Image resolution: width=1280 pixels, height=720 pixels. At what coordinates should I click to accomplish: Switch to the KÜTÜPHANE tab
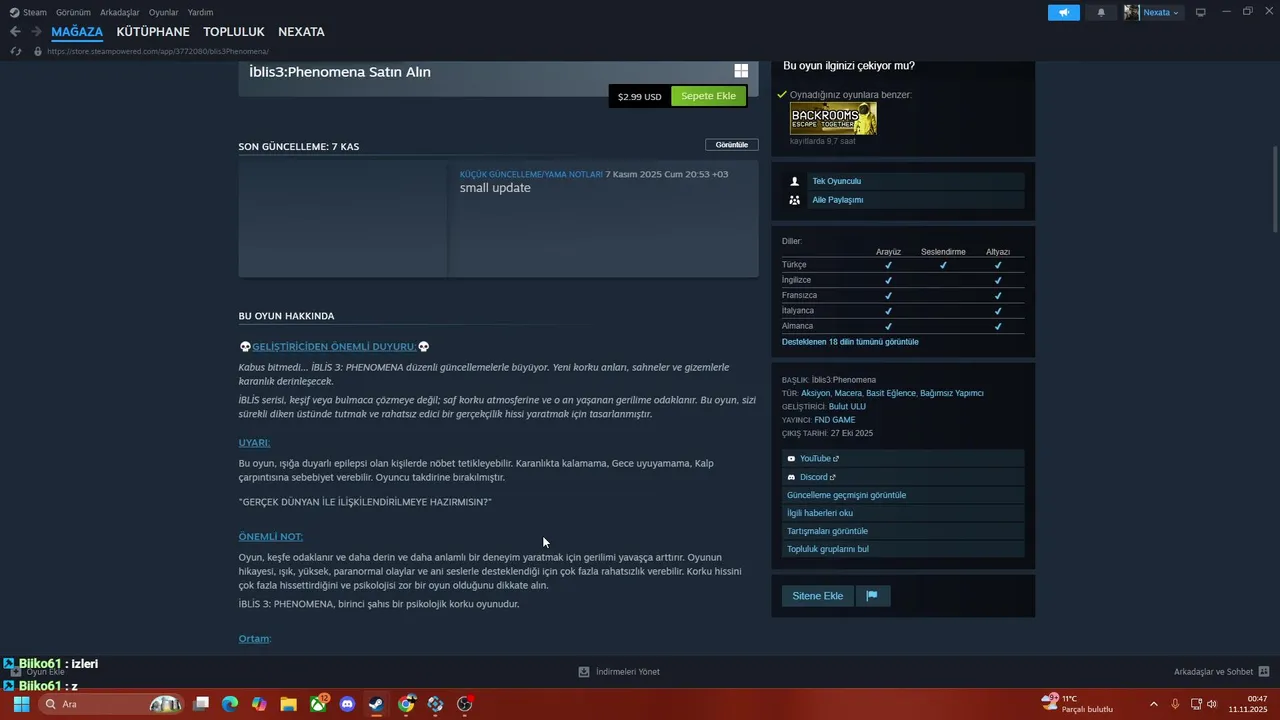153,32
